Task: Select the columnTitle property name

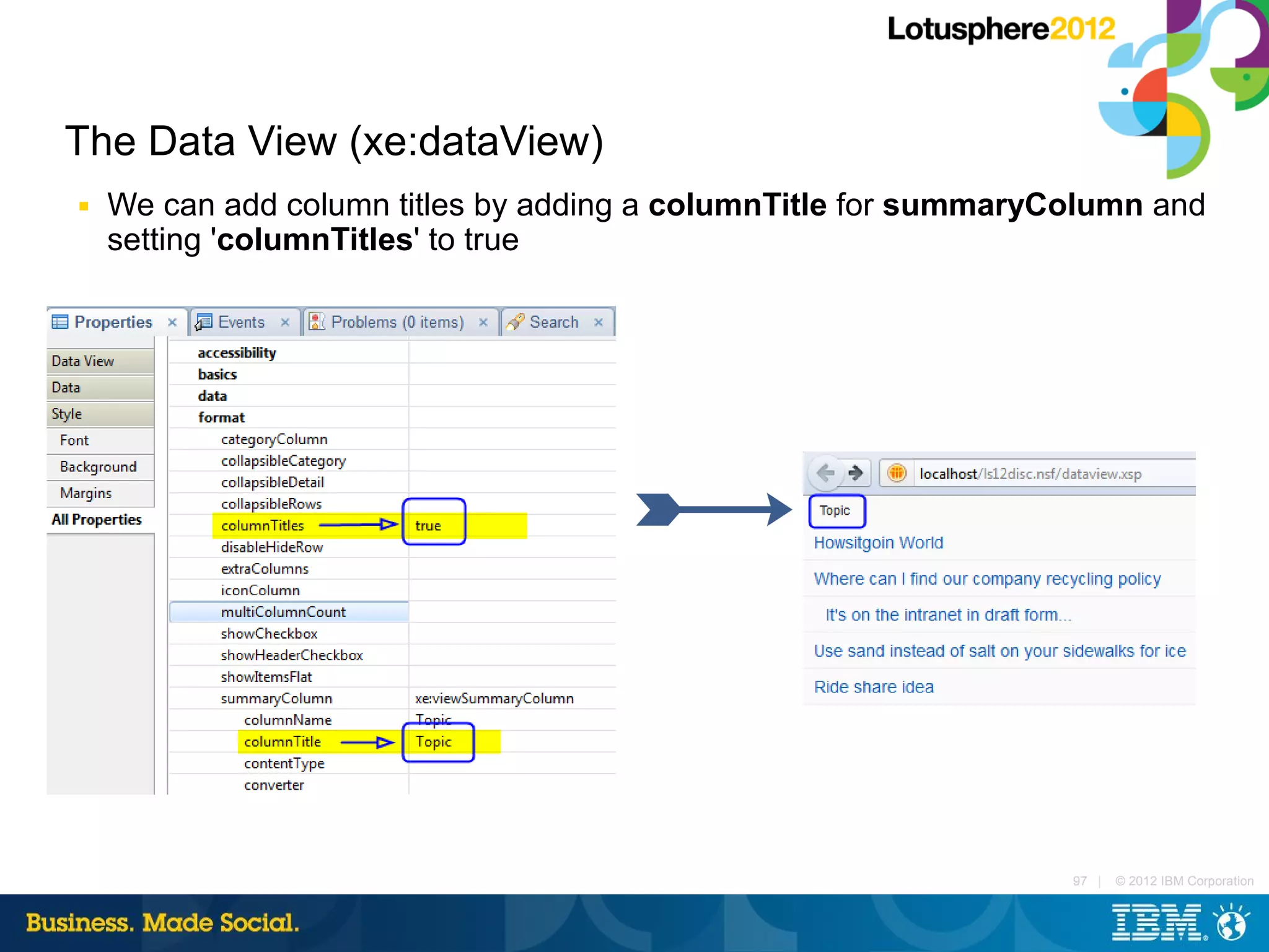Action: (x=283, y=742)
